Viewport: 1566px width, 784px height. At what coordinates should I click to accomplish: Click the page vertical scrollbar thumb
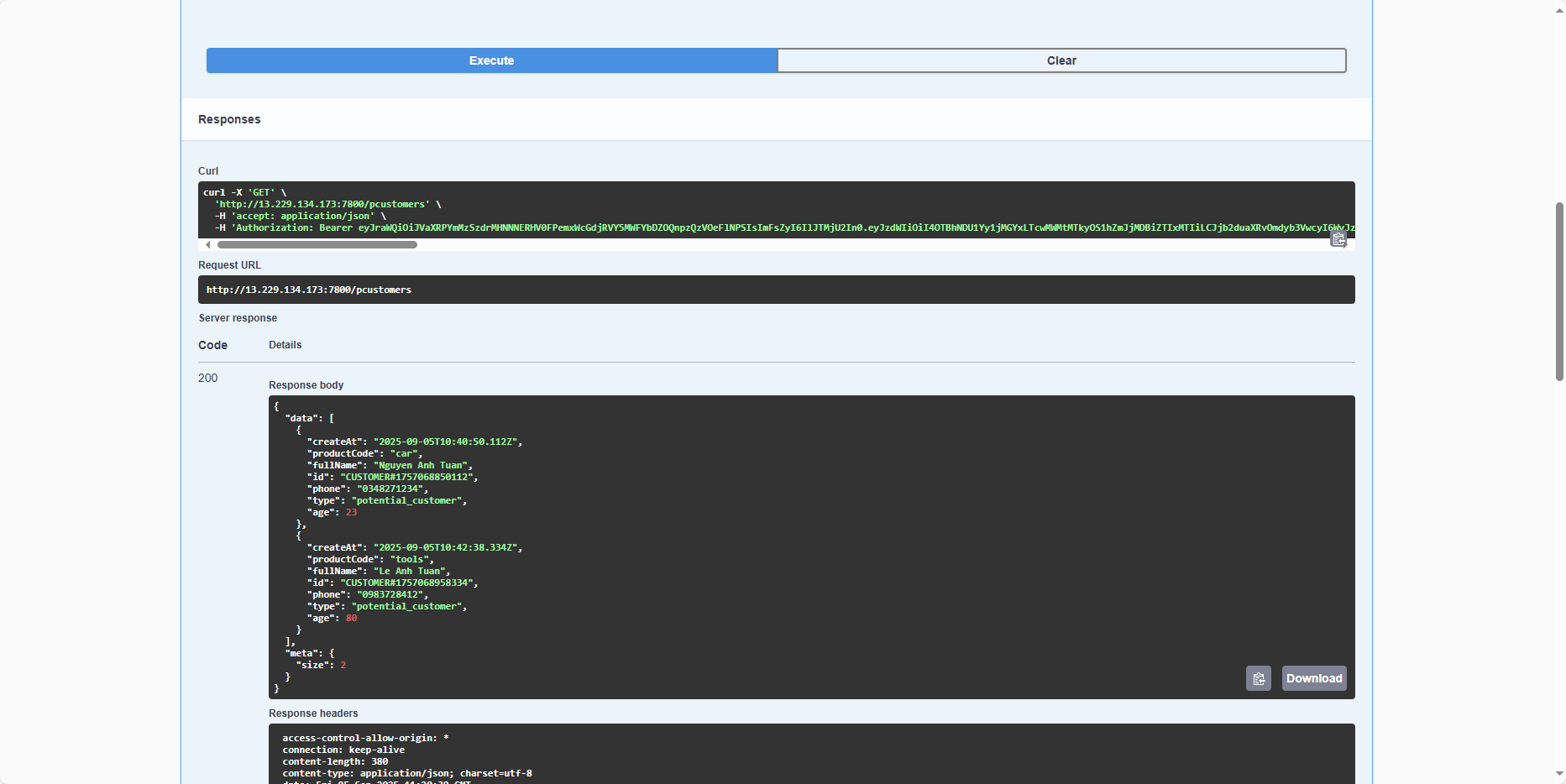click(x=1559, y=290)
